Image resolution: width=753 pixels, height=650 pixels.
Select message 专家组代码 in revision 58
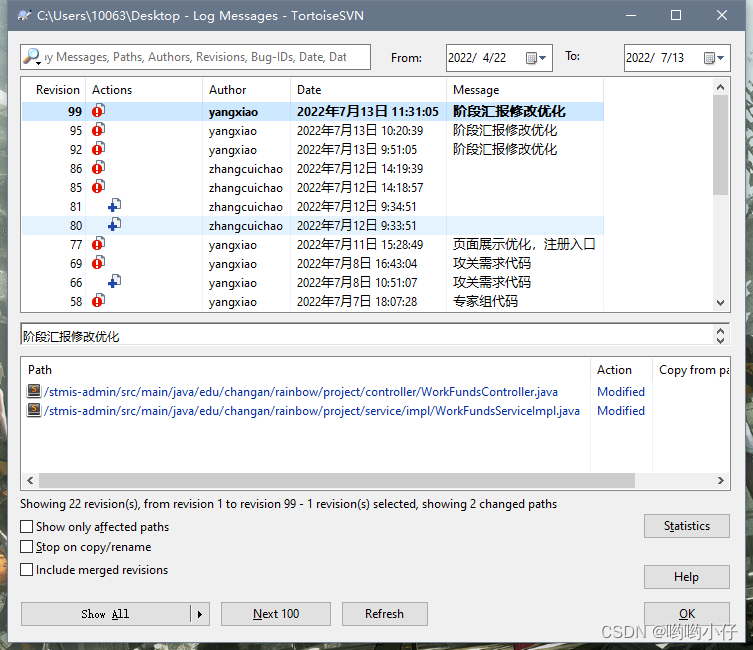(x=486, y=301)
